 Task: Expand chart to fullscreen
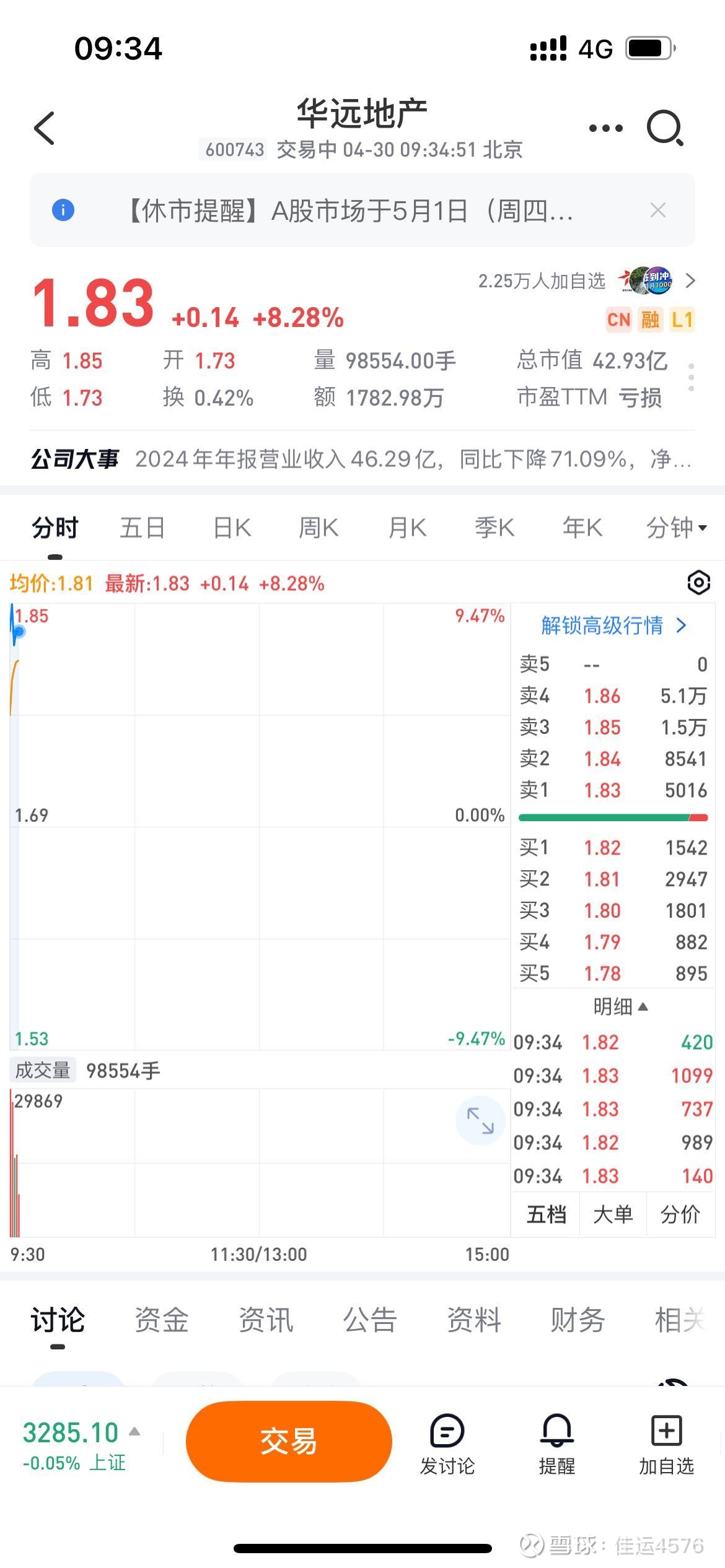pyautogui.click(x=480, y=1120)
